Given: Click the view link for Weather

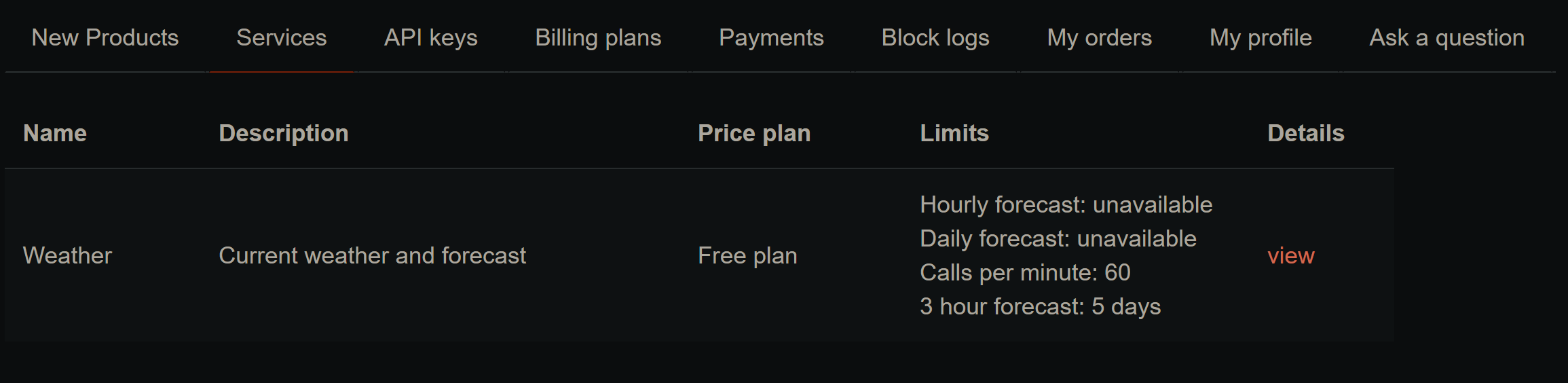Looking at the screenshot, I should (x=1290, y=256).
